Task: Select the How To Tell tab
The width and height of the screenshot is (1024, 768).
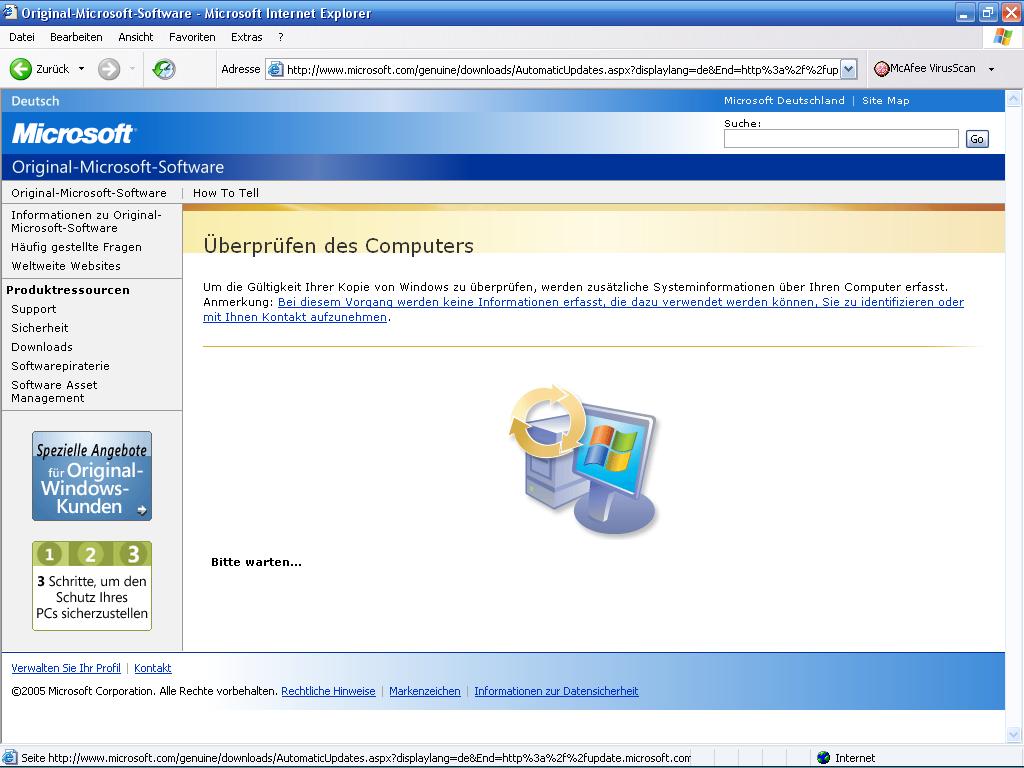Action: [x=226, y=193]
